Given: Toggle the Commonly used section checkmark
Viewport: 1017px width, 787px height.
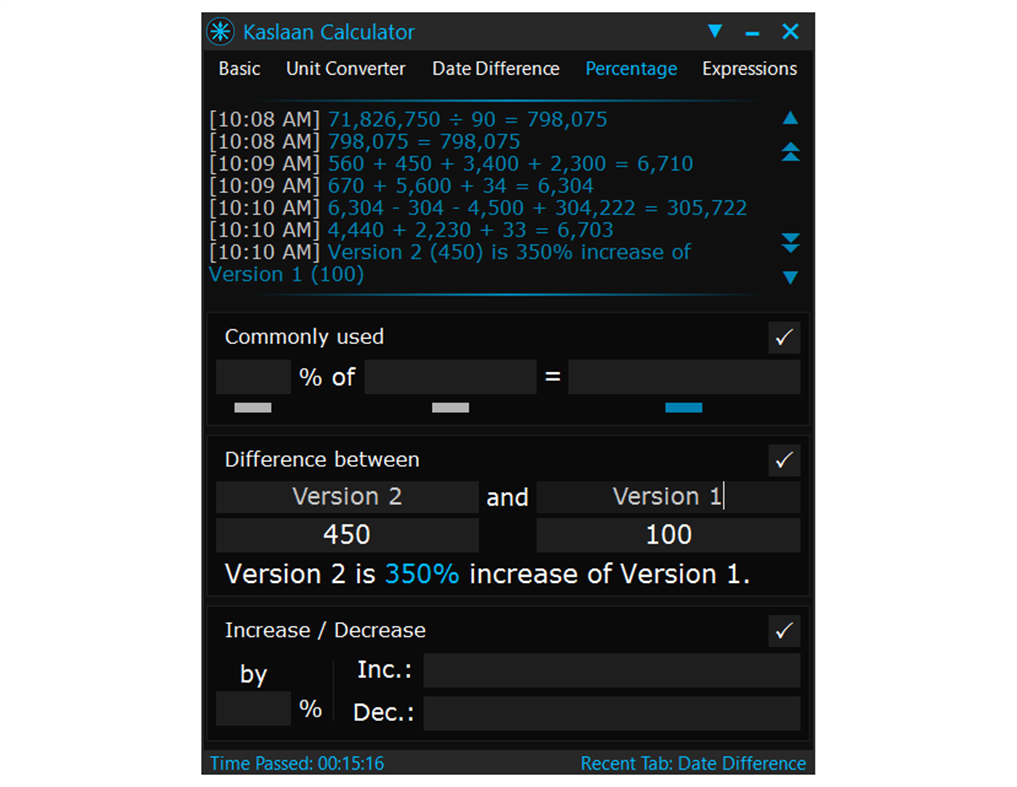Looking at the screenshot, I should tap(784, 338).
